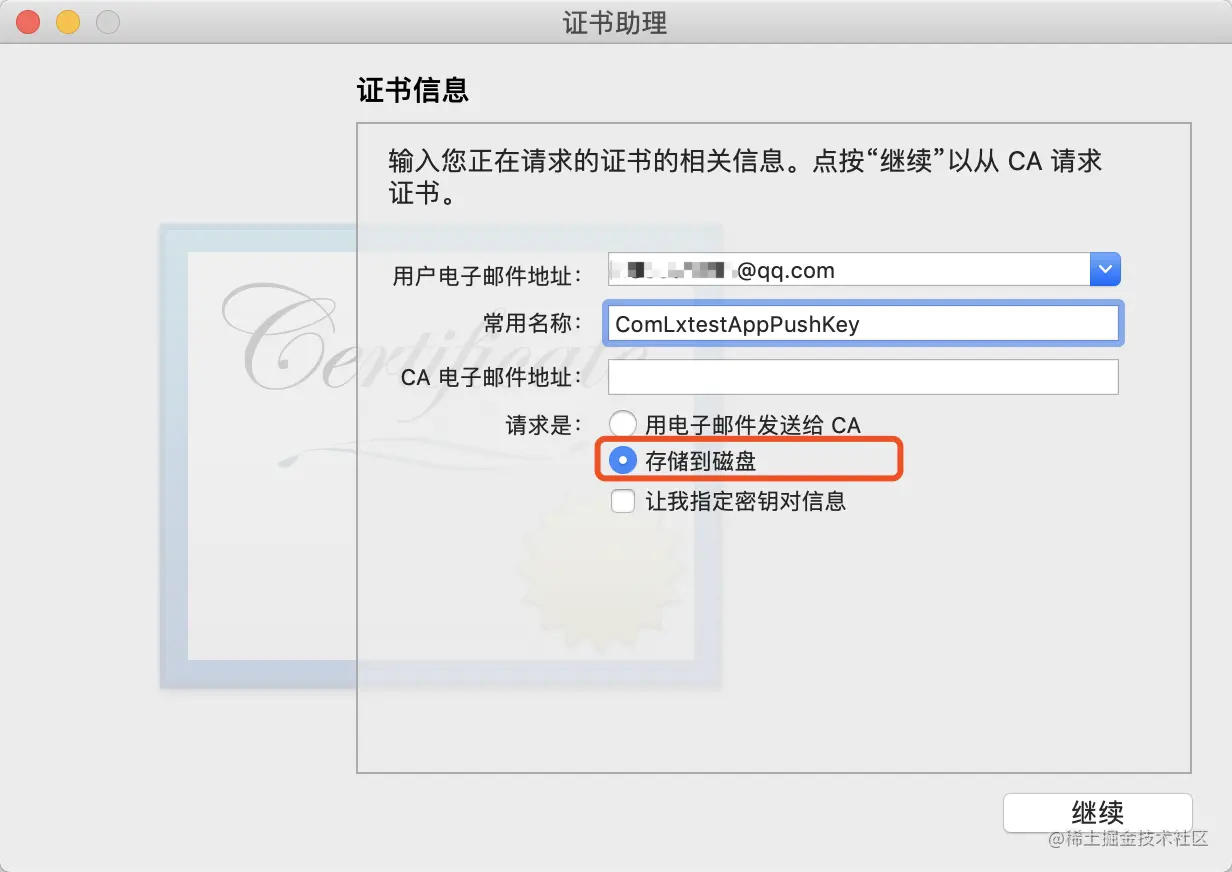This screenshot has height=872, width=1232.
Task: Click the 常用名称 label
Action: (x=532, y=324)
